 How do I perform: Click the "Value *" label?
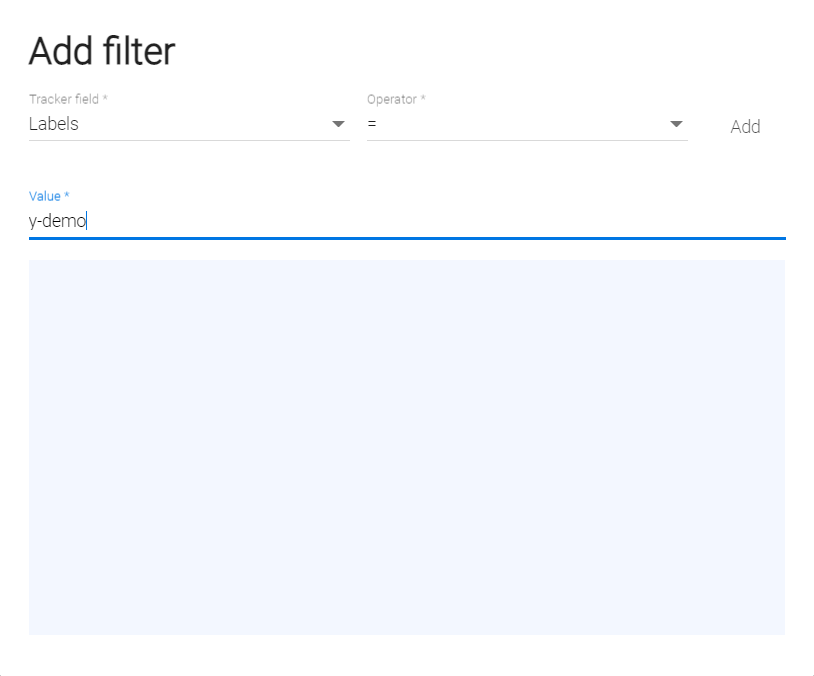(x=49, y=196)
